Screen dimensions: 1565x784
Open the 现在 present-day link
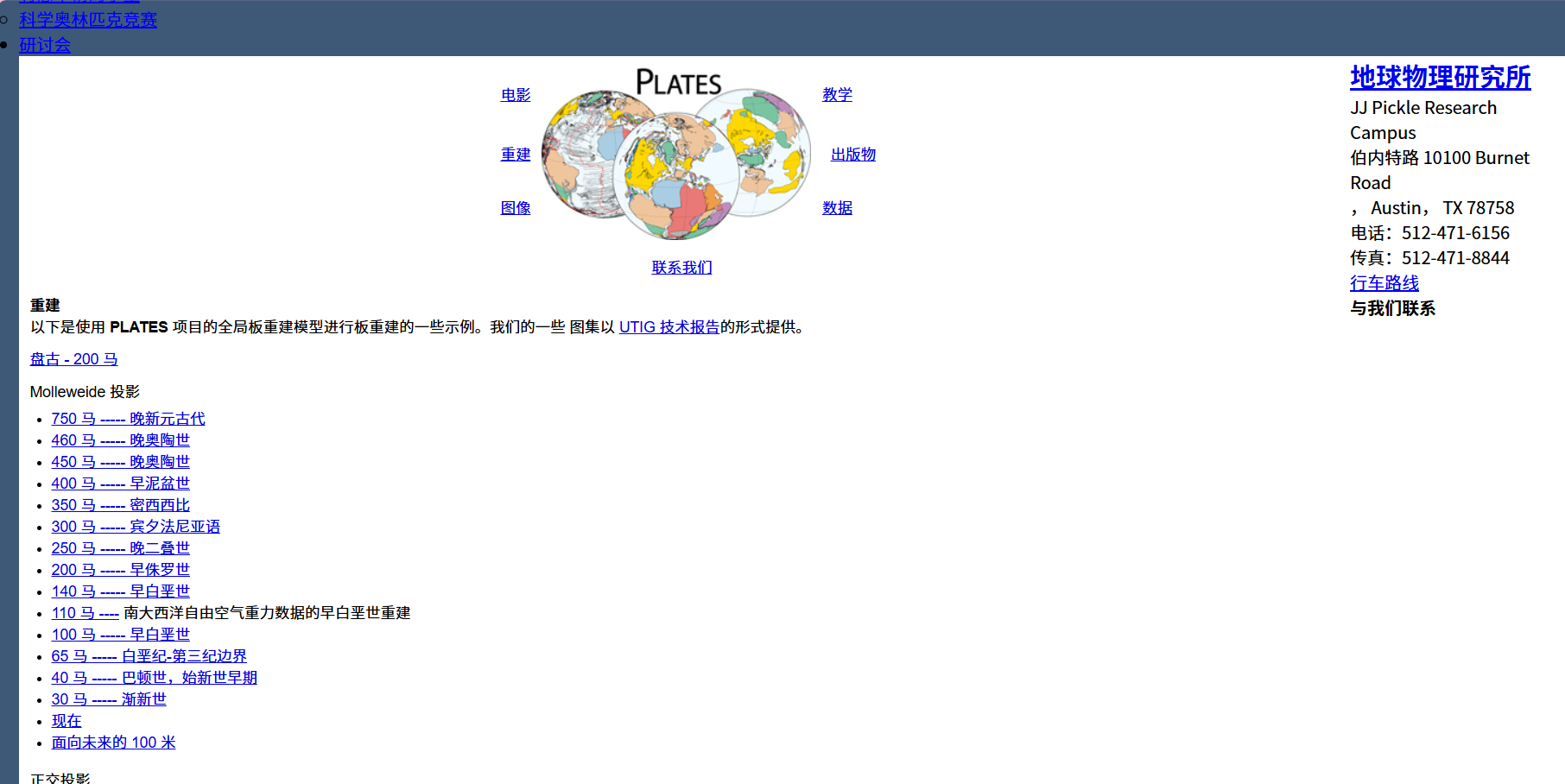[66, 721]
